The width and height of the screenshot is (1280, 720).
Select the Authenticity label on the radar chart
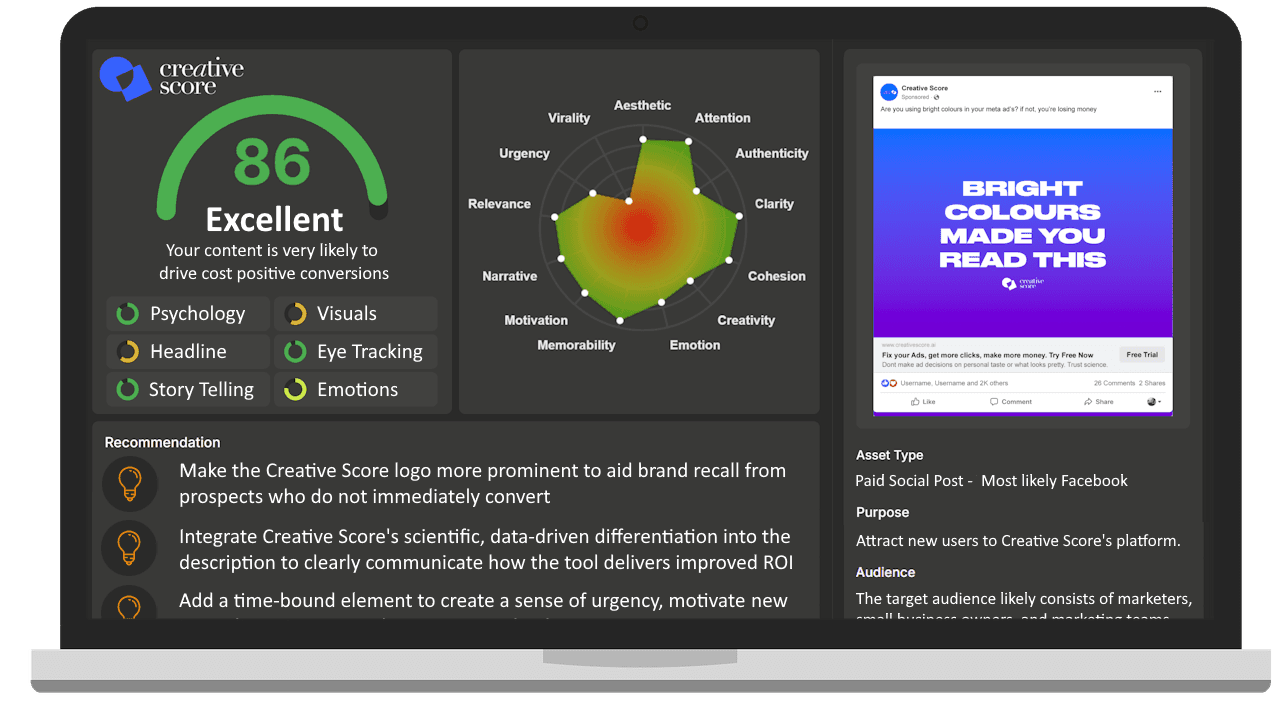pyautogui.click(x=772, y=153)
